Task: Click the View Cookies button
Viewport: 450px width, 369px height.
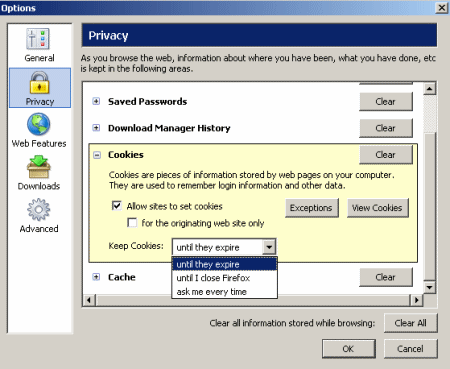Action: click(x=377, y=208)
